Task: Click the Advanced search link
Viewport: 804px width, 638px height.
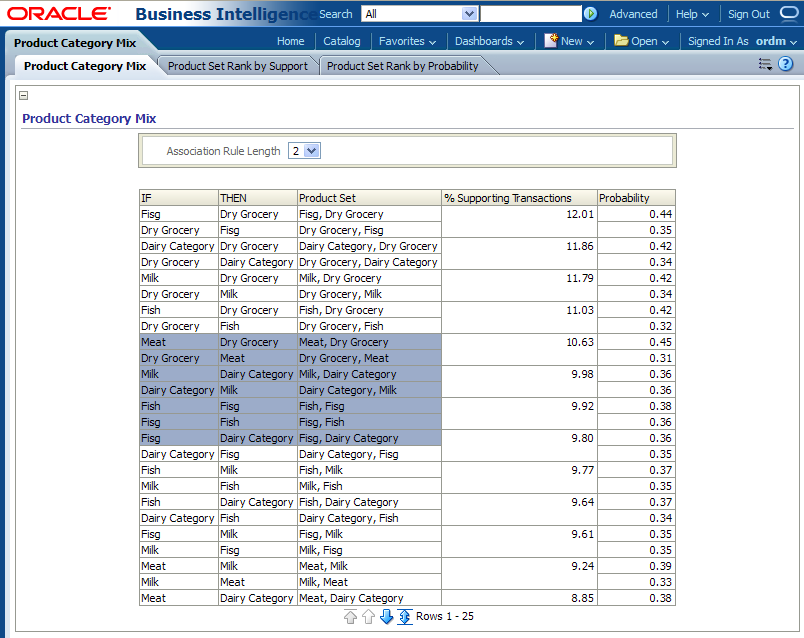Action: 633,14
